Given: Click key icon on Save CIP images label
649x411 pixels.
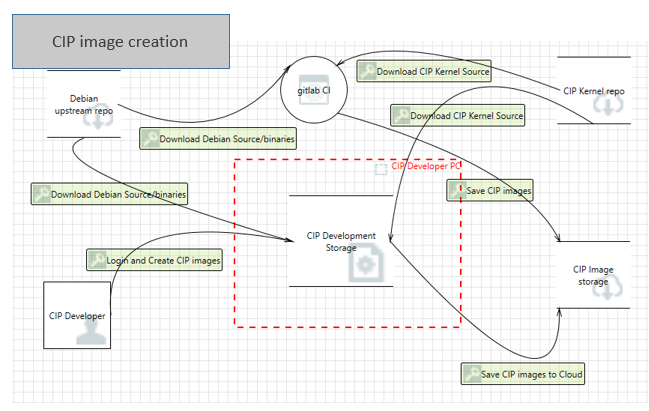Looking at the screenshot, I should [457, 190].
